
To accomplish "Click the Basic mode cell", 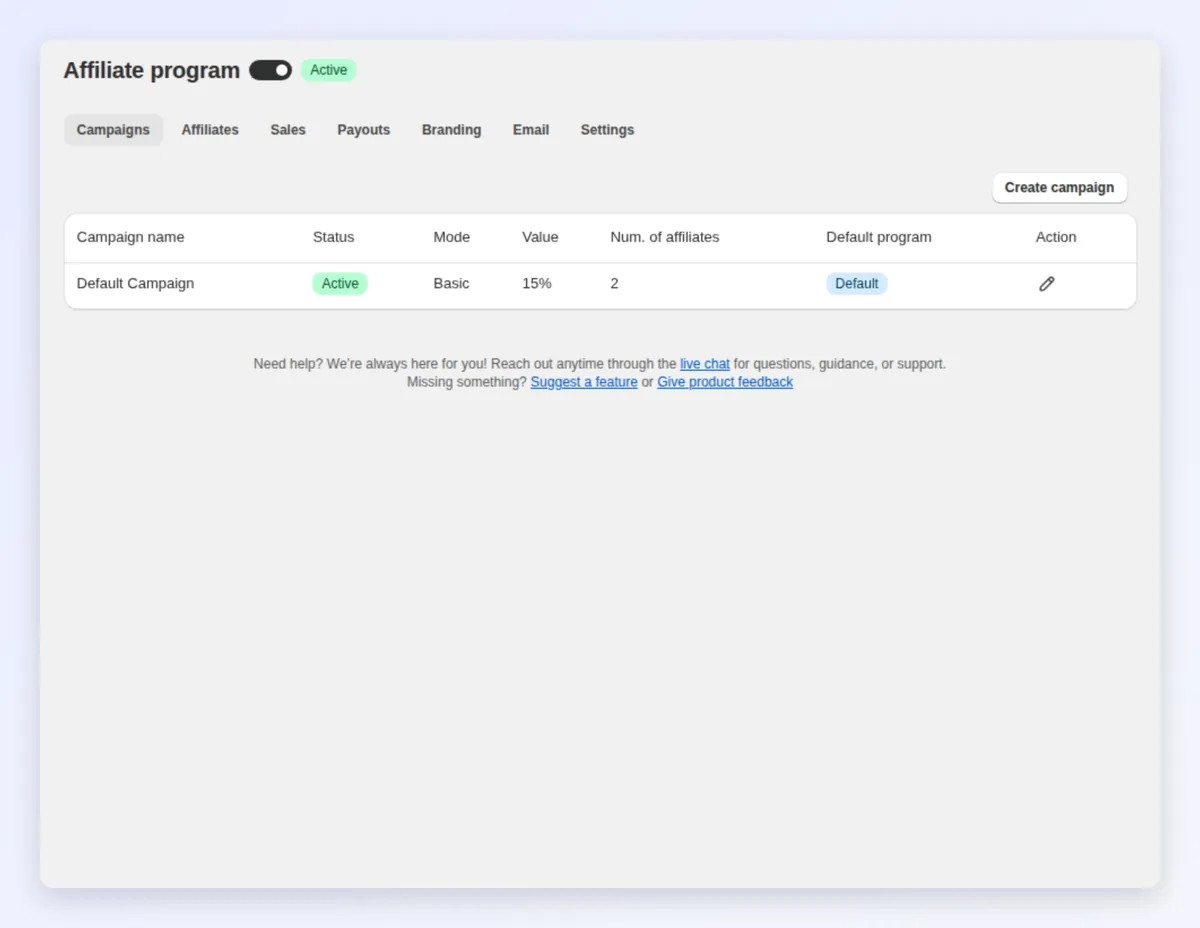I will pyautogui.click(x=451, y=284).
